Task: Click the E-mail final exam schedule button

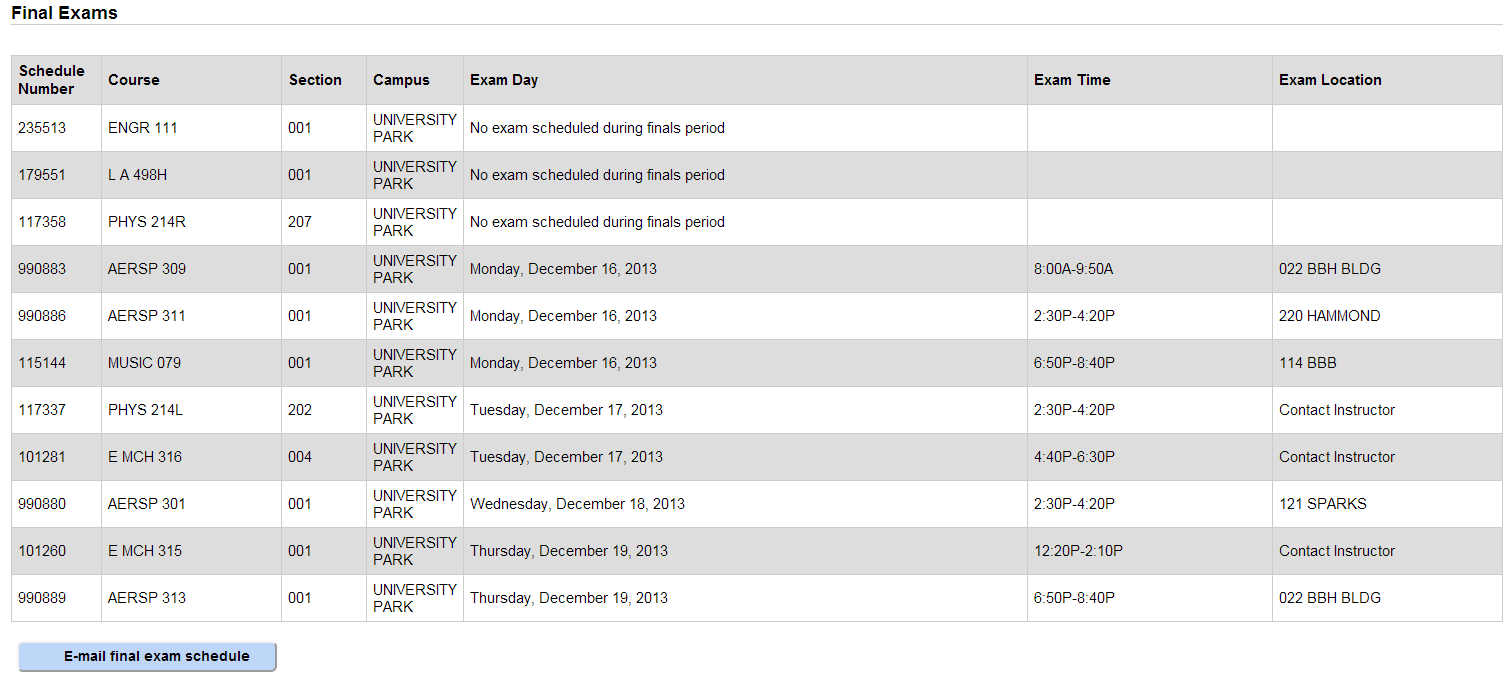Action: click(x=147, y=657)
